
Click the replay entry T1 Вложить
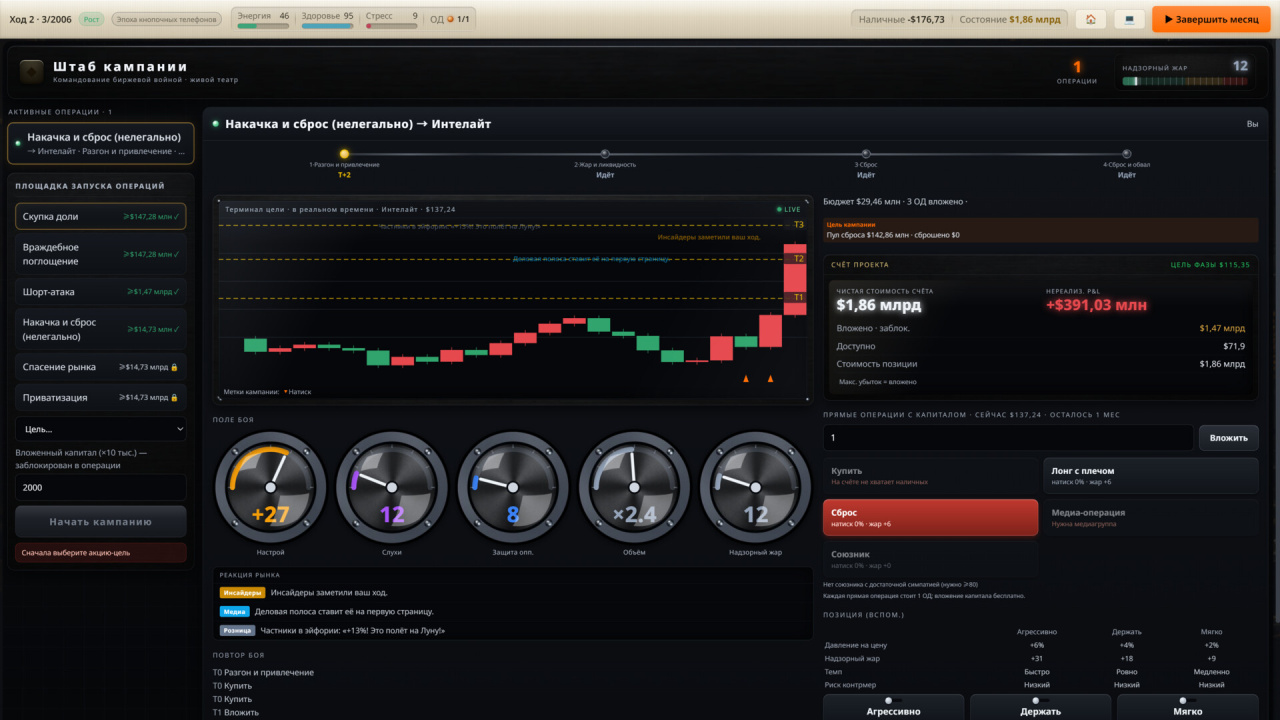[236, 712]
